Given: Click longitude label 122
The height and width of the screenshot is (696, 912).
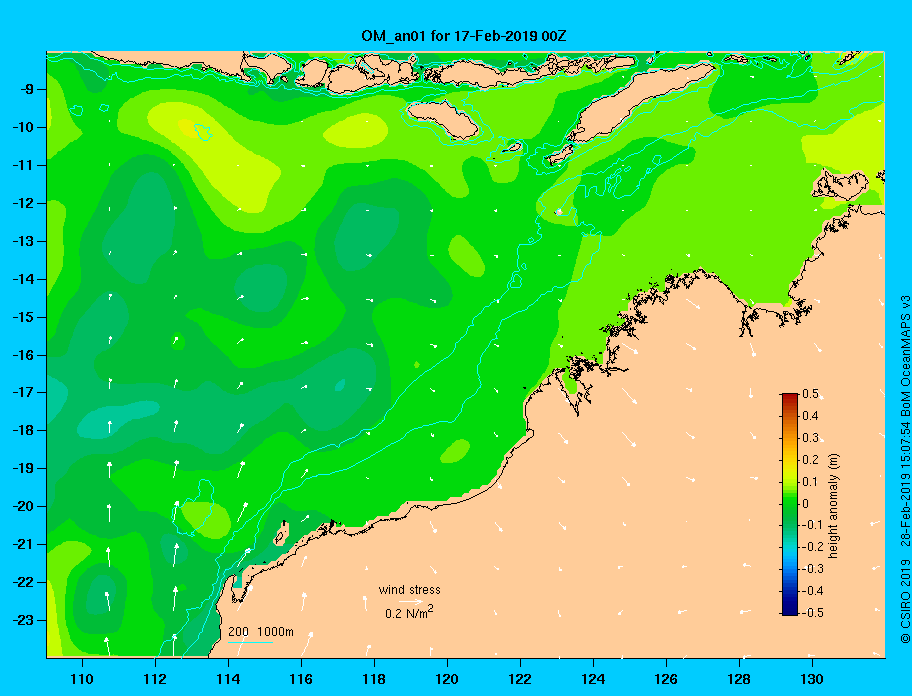Looking at the screenshot, I should coord(520,679).
